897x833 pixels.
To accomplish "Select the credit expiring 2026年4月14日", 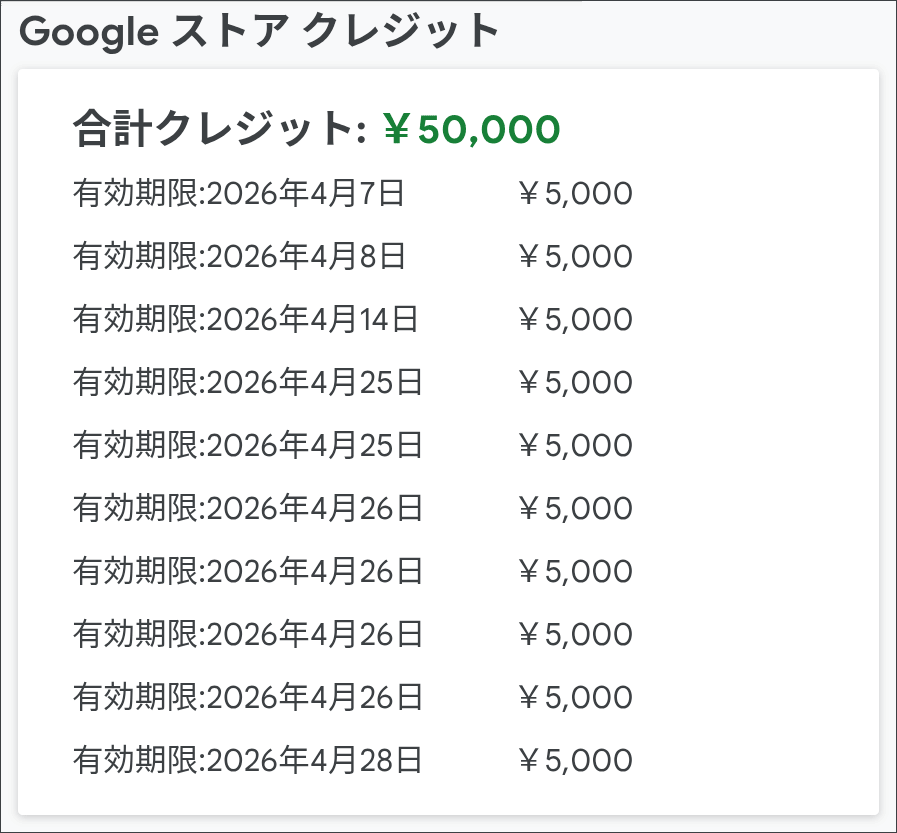I will (x=245, y=319).
